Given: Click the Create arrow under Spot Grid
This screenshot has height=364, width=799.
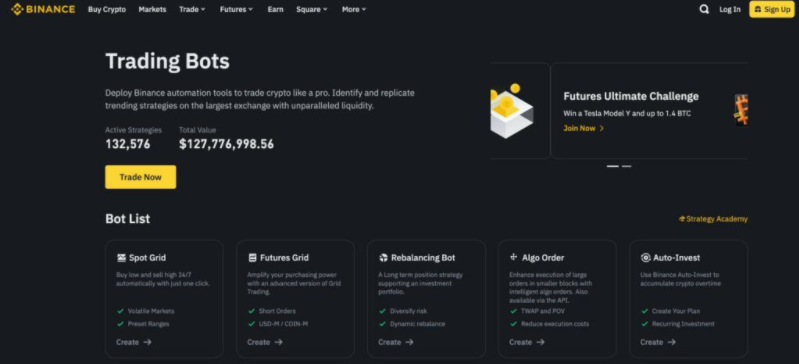Looking at the screenshot, I should point(147,342).
